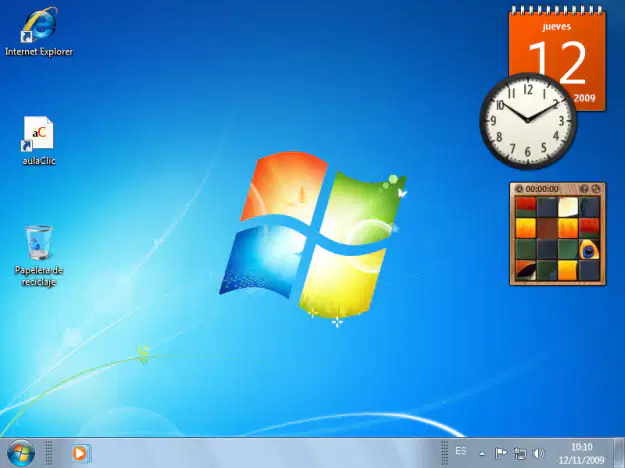Screen dimensions: 625x468
Task: Click the taskbar toolbar grip beside Start
Action: click(x=49, y=453)
